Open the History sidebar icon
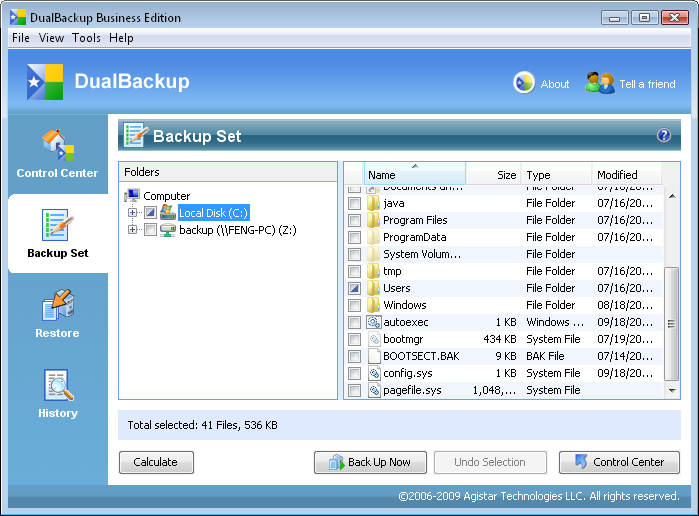Viewport: 699px width, 516px height. [58, 385]
